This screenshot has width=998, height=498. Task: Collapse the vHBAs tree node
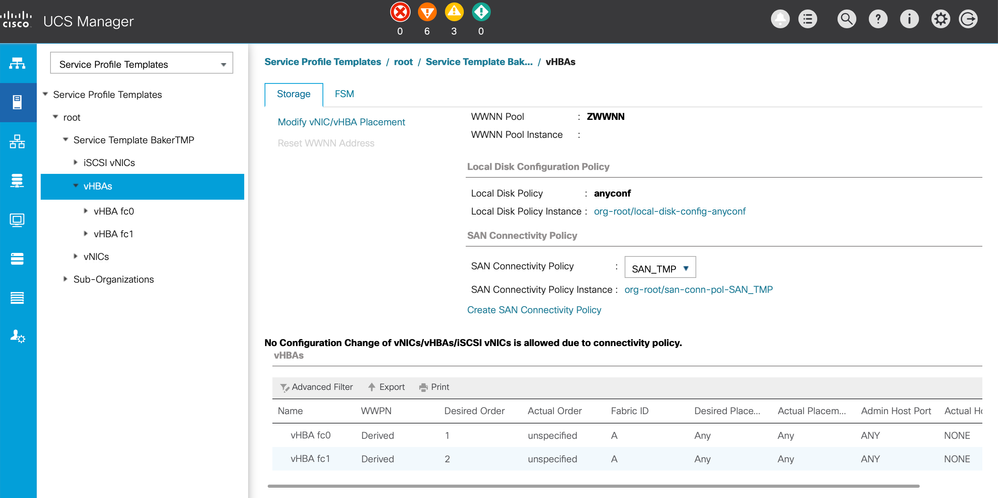click(x=76, y=186)
